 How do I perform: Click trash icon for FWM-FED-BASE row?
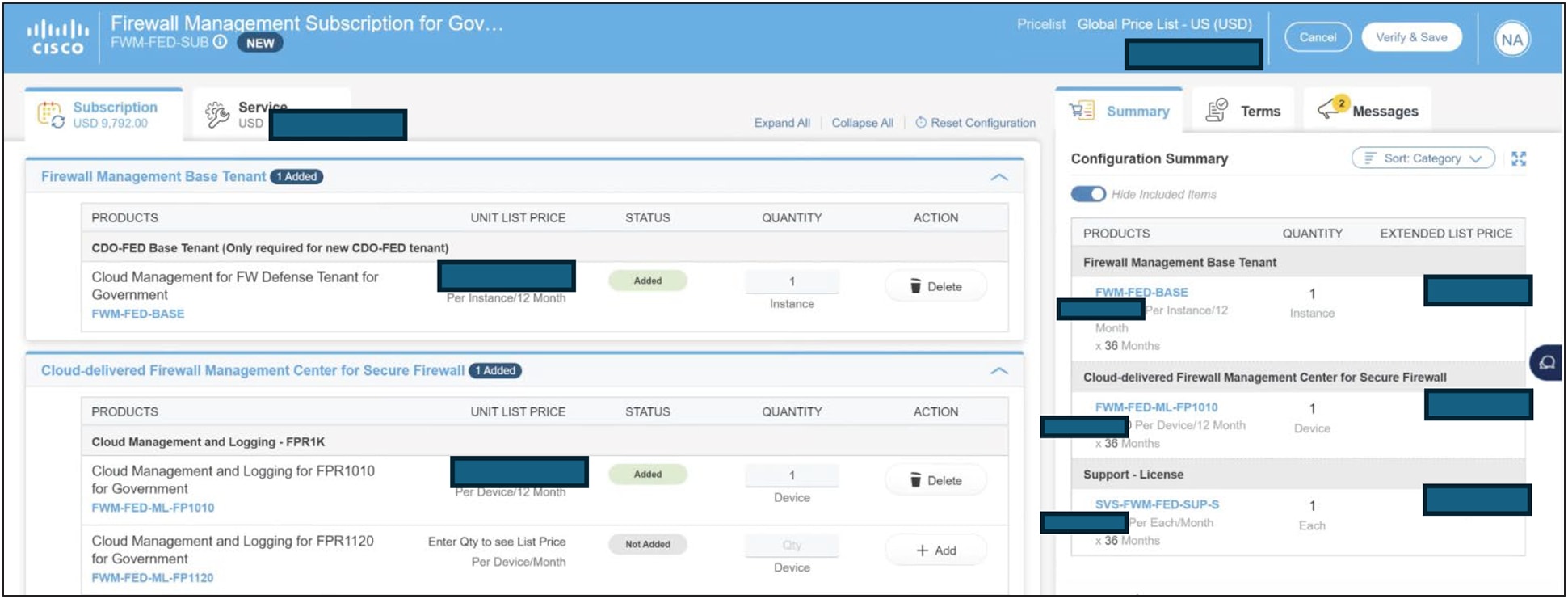(x=915, y=286)
